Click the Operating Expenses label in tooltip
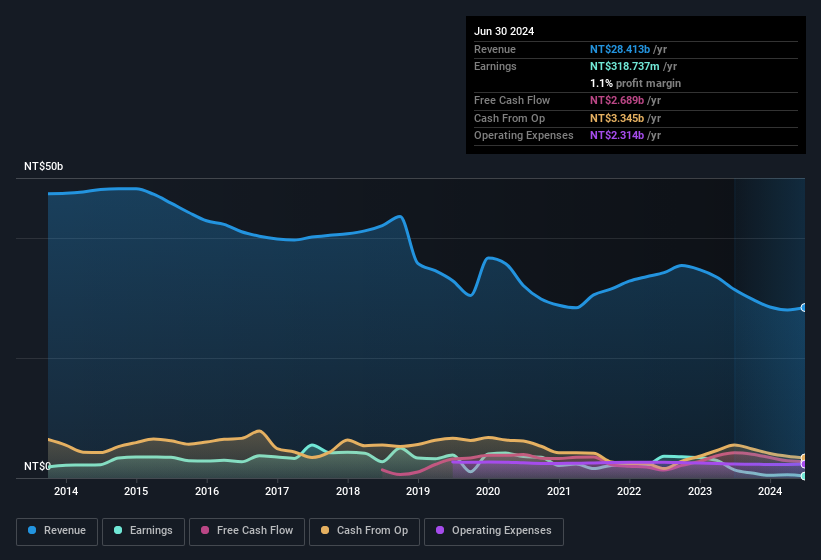This screenshot has height=560, width=821. coord(524,135)
